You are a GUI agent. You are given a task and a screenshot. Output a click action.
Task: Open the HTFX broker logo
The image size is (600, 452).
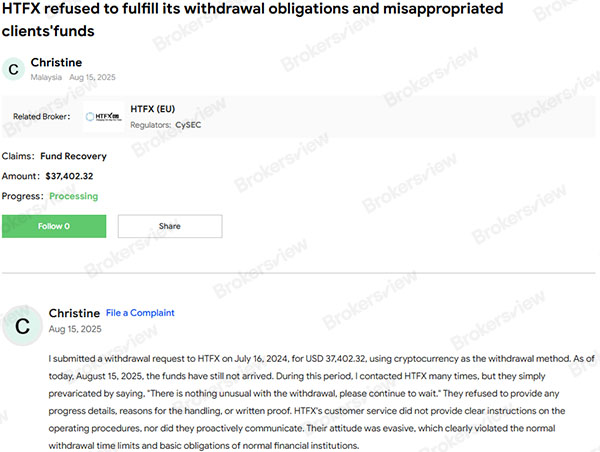(104, 117)
